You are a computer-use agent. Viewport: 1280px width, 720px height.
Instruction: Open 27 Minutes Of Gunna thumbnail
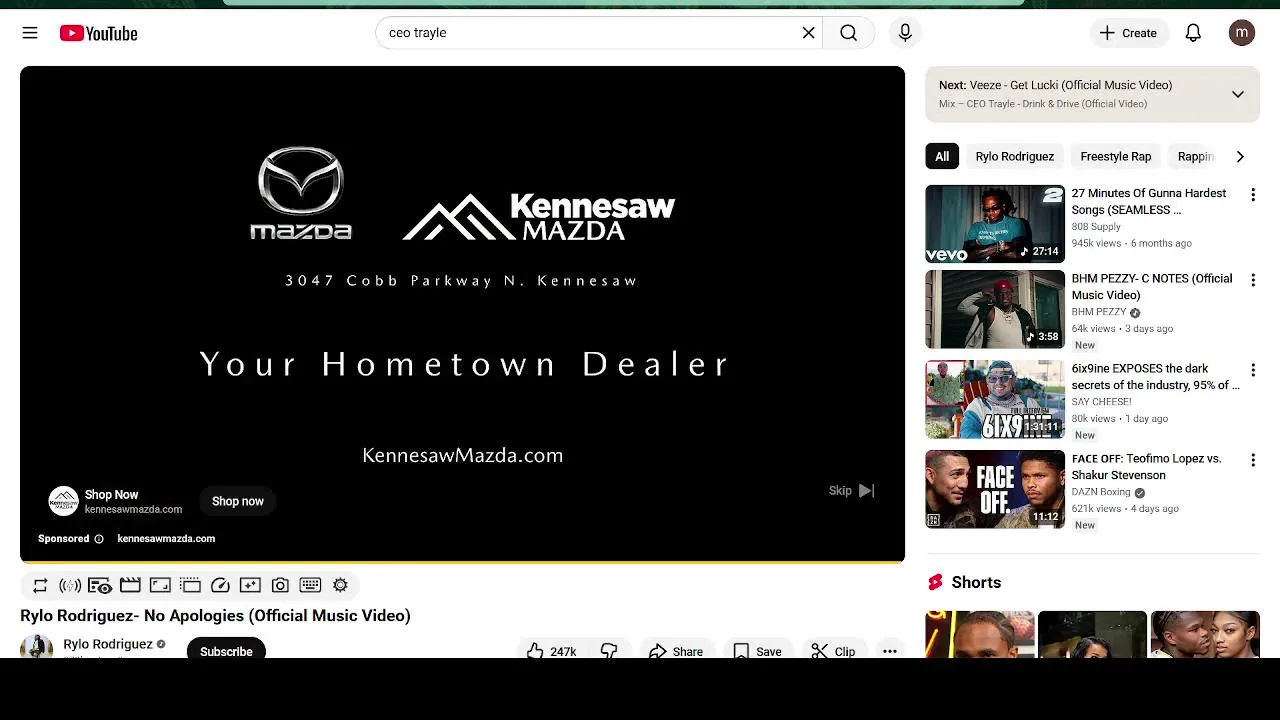click(995, 224)
